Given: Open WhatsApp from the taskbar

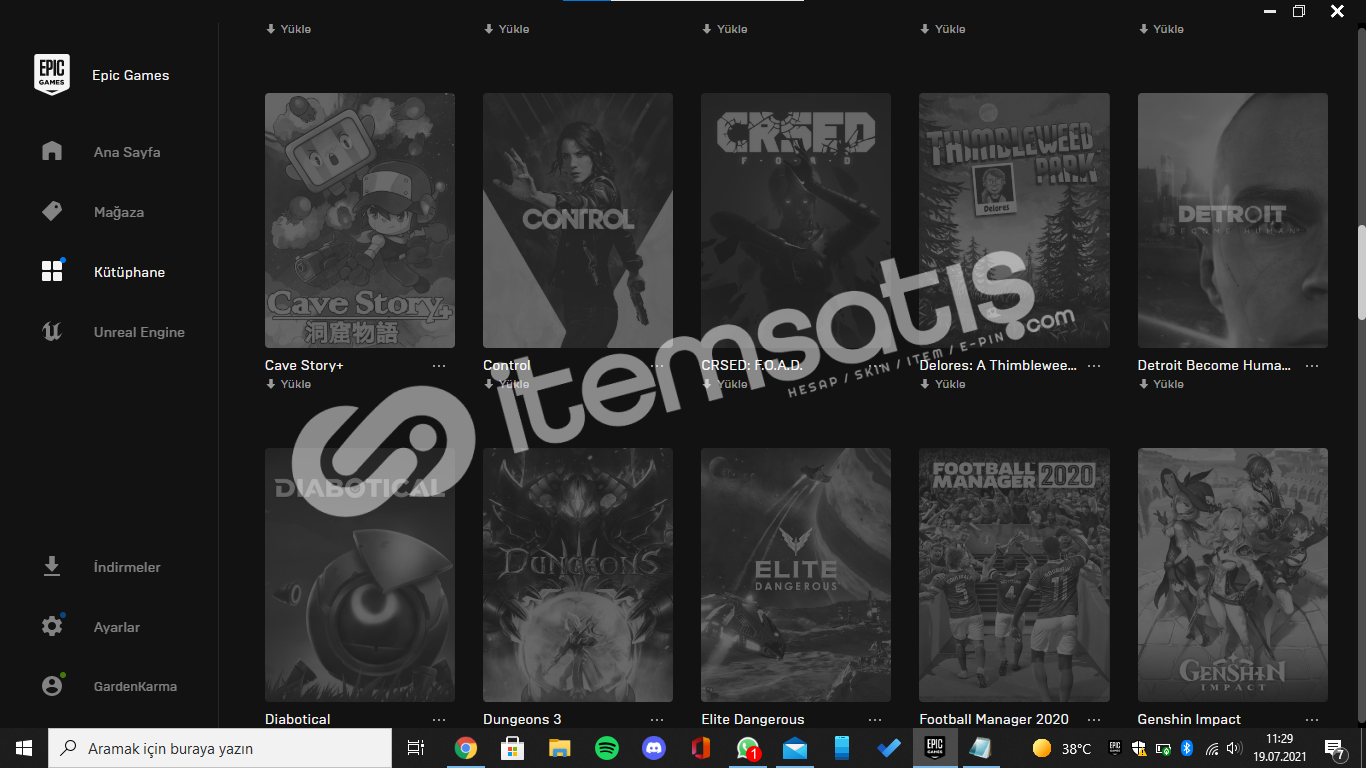Looking at the screenshot, I should click(748, 748).
